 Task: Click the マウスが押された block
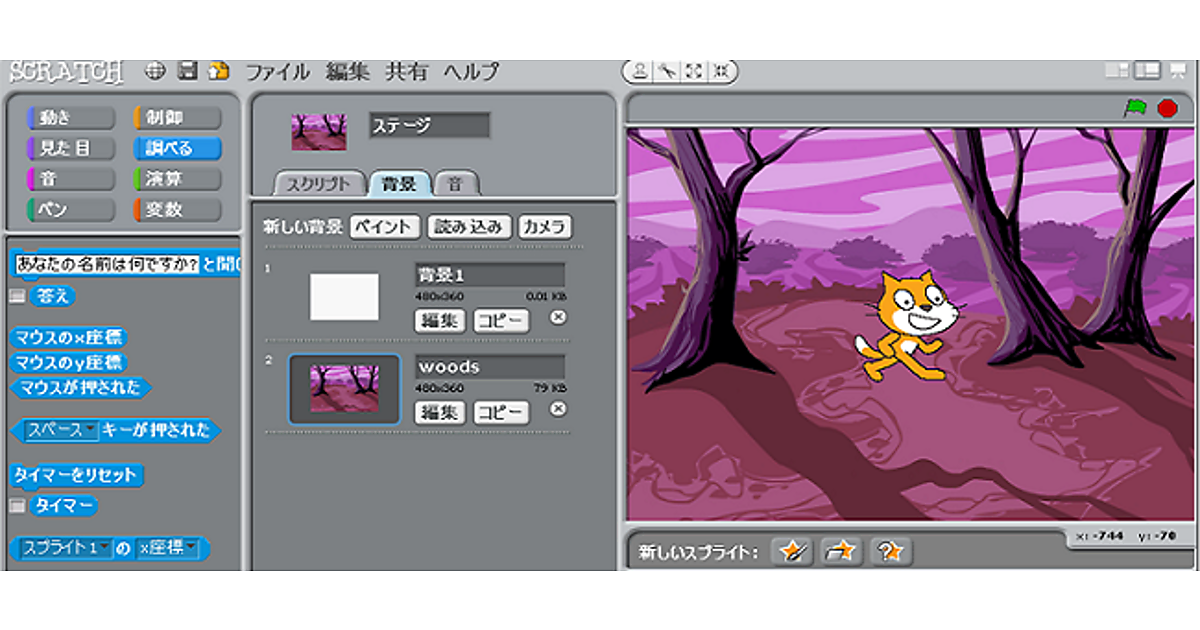tap(80, 386)
